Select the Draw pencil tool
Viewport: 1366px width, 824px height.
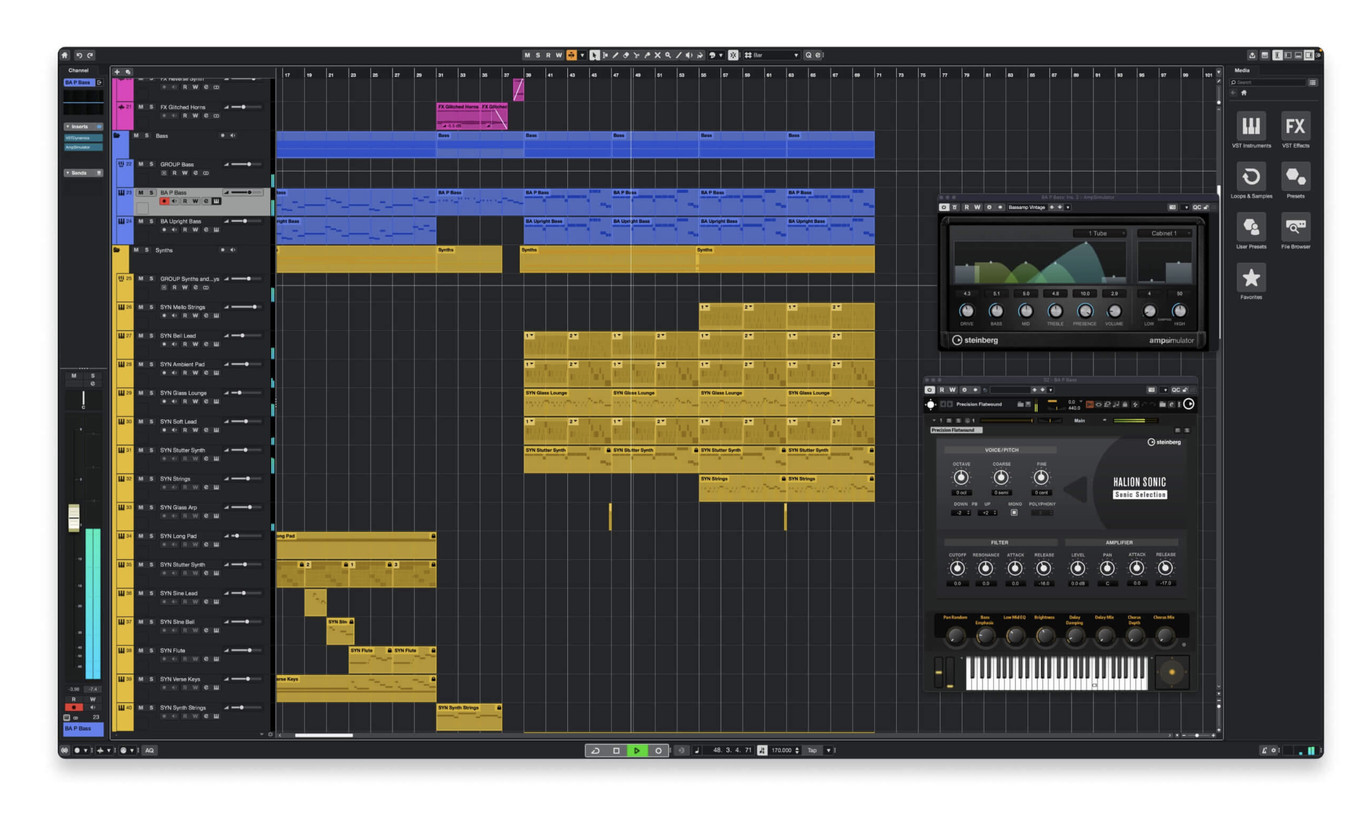(615, 55)
